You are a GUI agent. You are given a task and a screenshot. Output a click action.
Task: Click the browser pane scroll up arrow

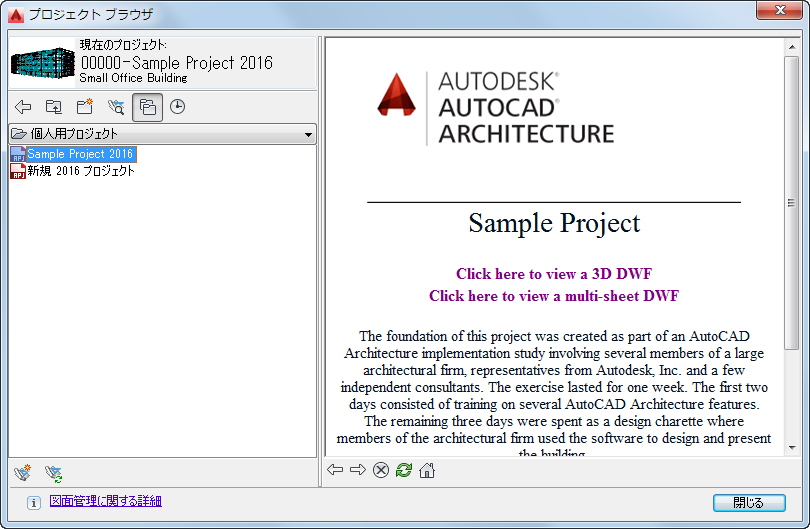[x=792, y=48]
